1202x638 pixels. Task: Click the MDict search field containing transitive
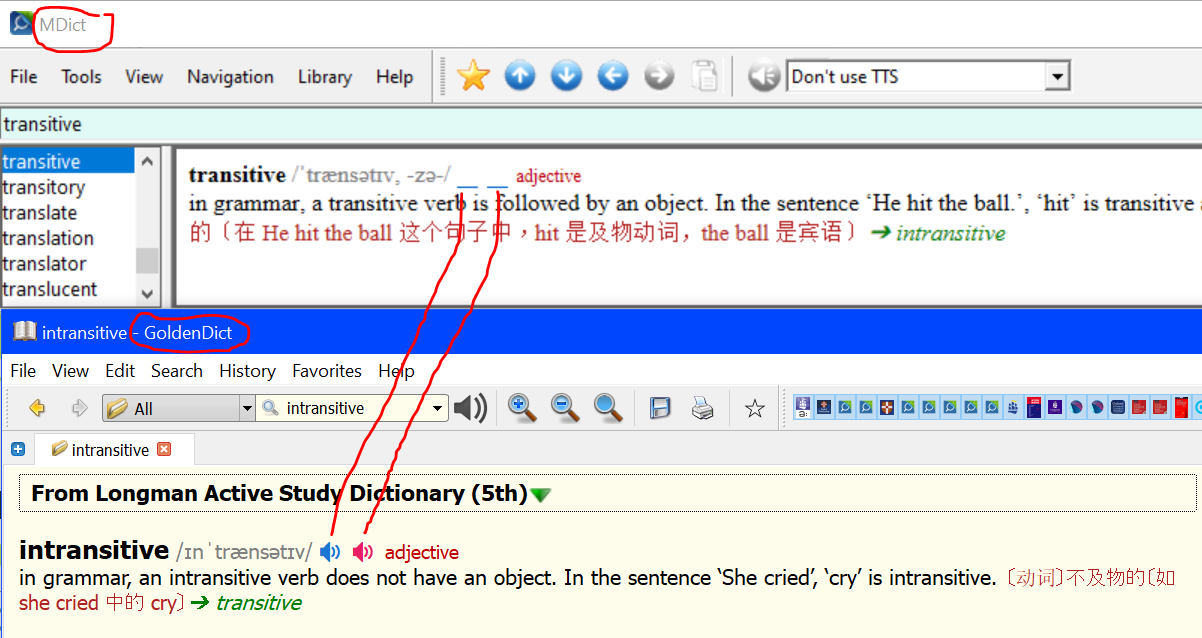pos(600,124)
